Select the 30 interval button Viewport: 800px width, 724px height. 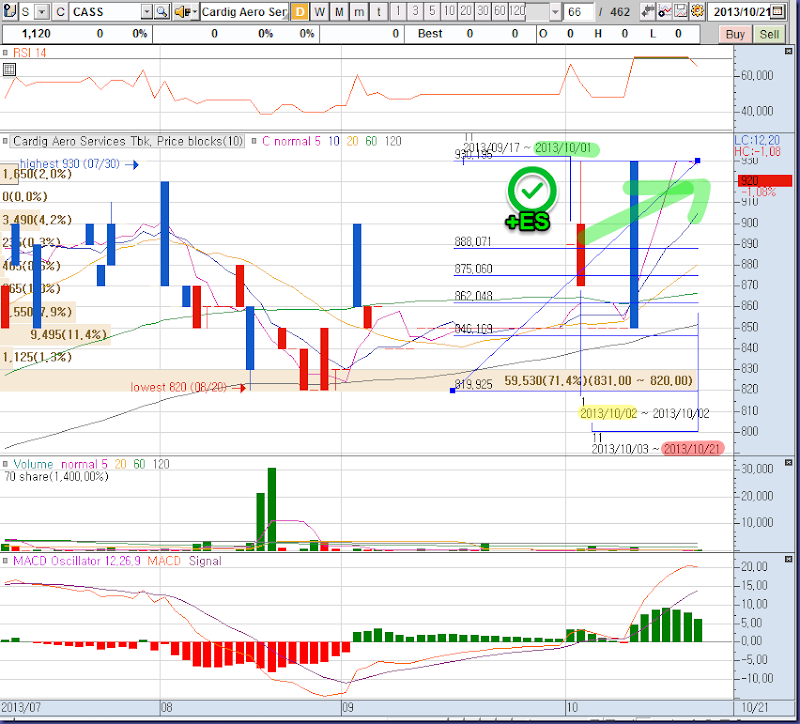coord(483,11)
